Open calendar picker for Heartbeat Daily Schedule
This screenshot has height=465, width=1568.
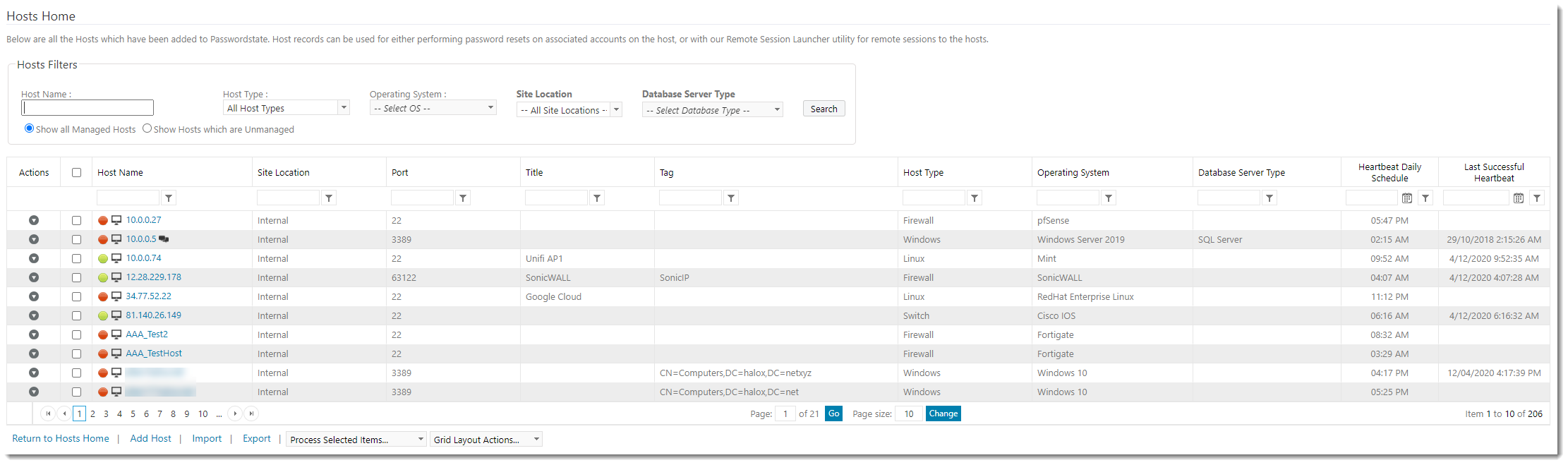pos(1406,198)
